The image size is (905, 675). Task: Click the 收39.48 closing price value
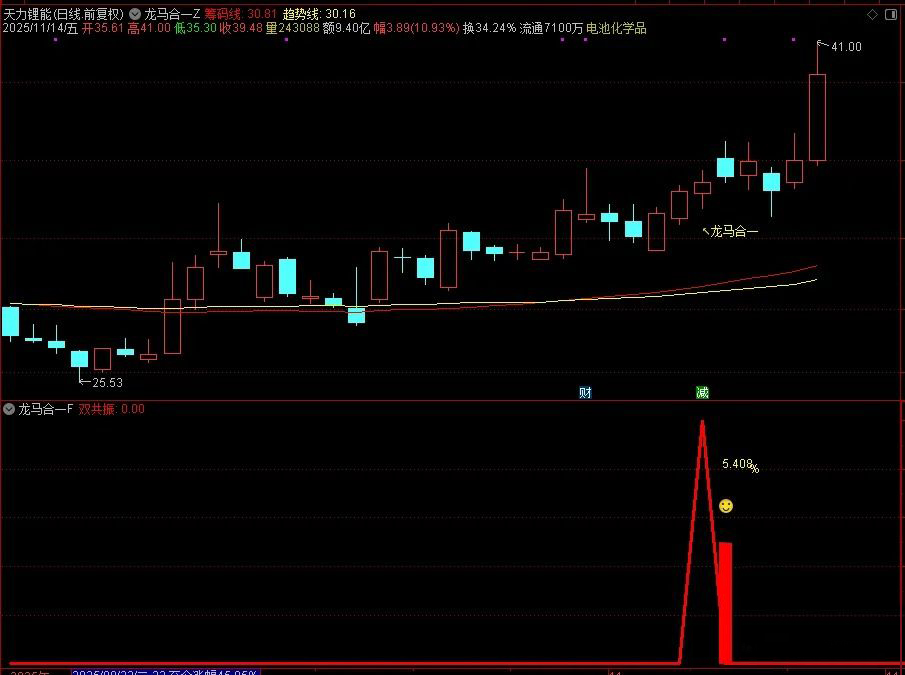coord(241,28)
